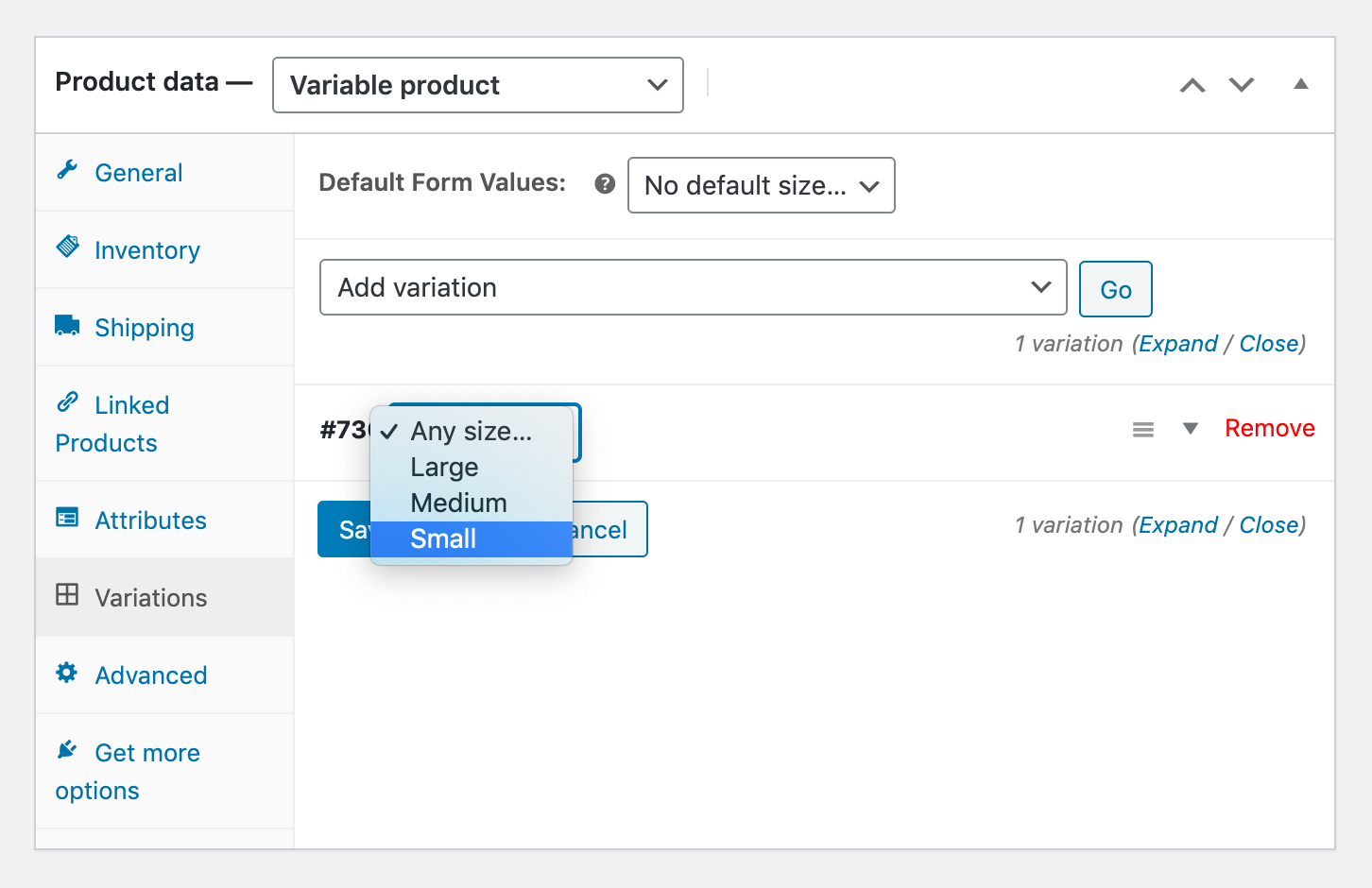Click the wrench icon beside General

click(x=67, y=170)
